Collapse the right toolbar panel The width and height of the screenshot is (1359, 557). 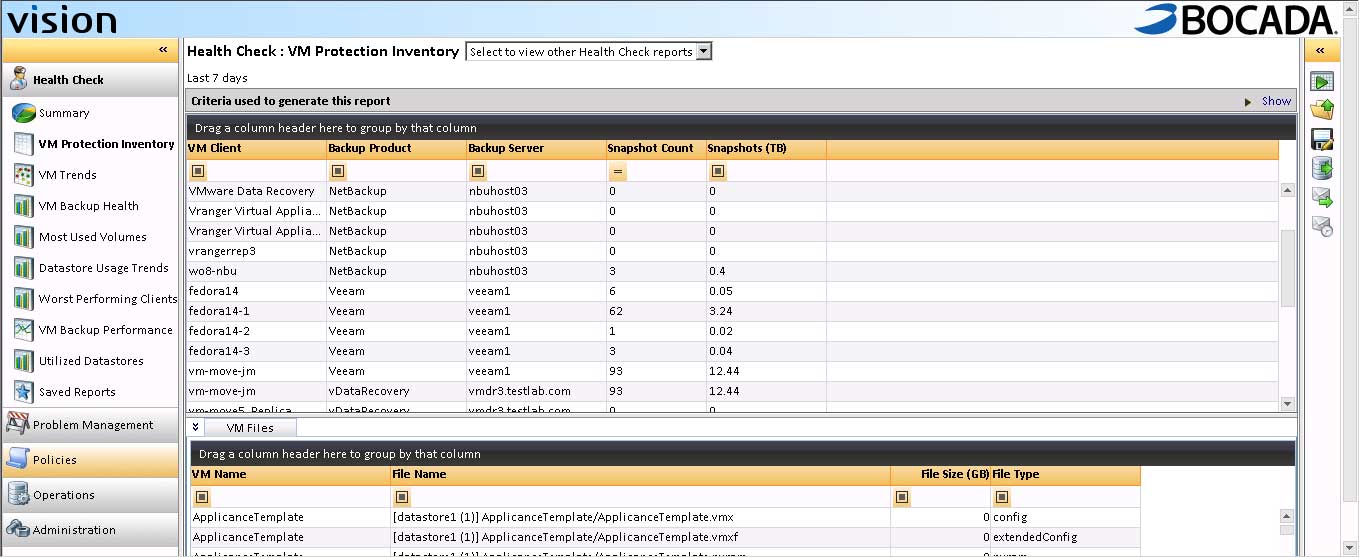1320,50
